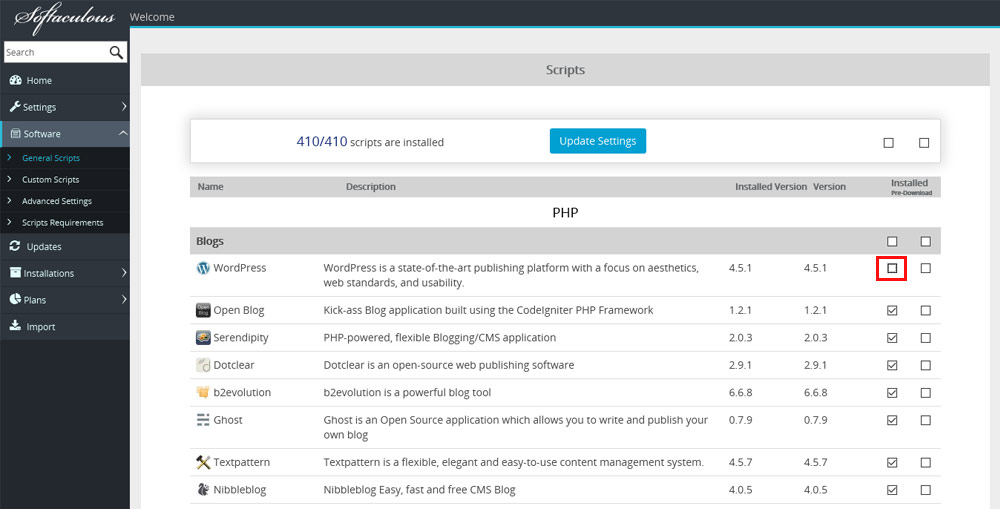Open the Dotclear script name

point(233,365)
